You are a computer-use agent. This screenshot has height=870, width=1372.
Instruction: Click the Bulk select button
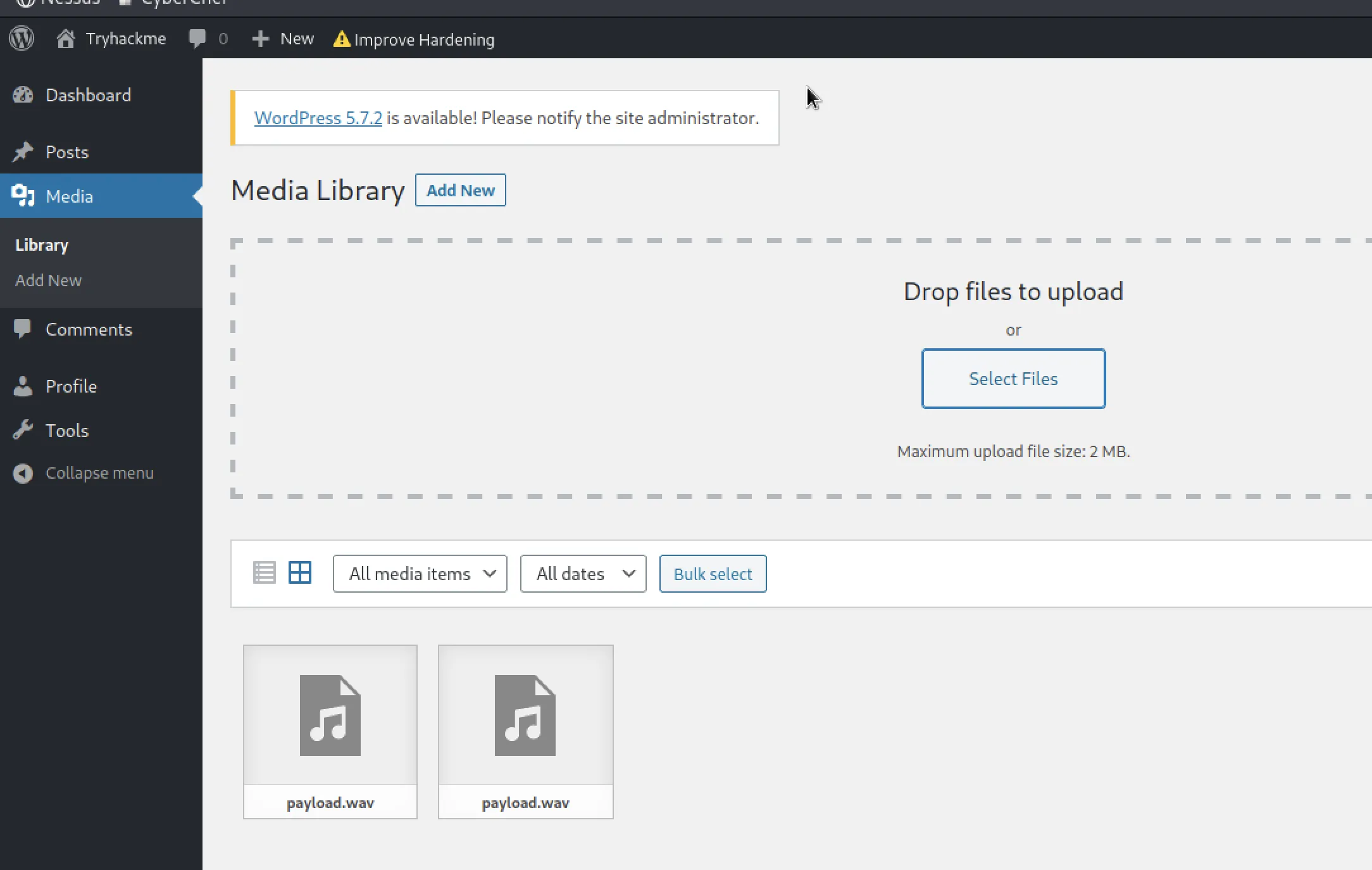[x=713, y=574]
